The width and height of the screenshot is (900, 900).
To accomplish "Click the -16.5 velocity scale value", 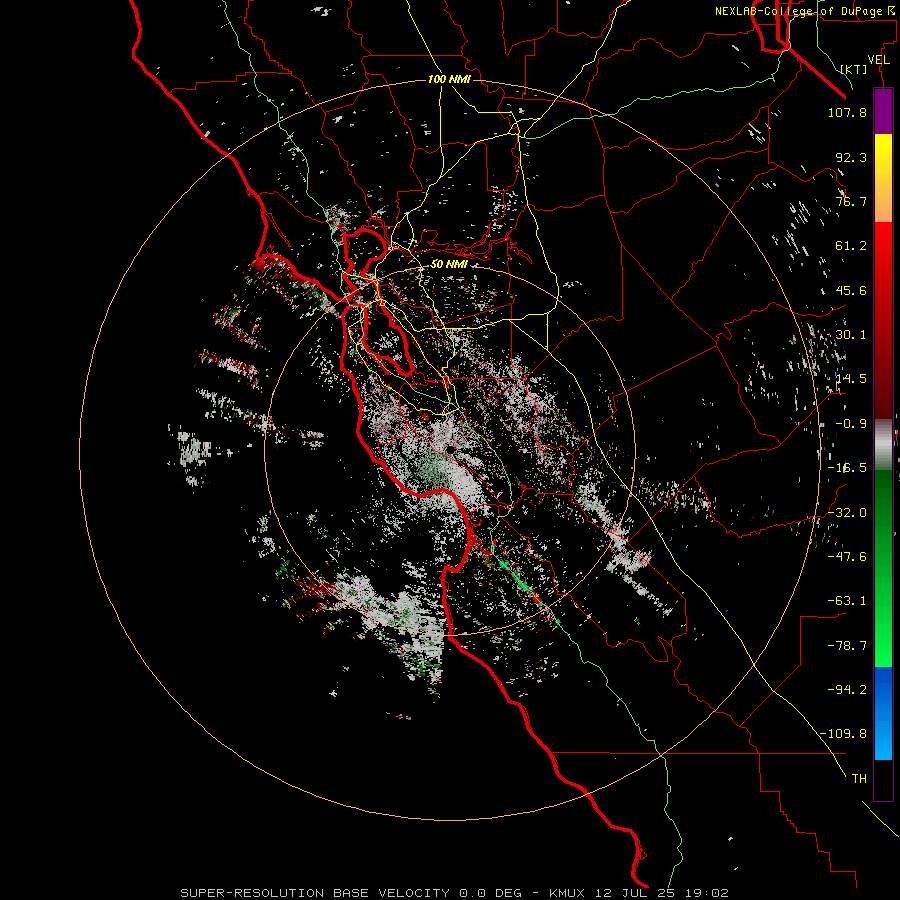I will click(847, 468).
